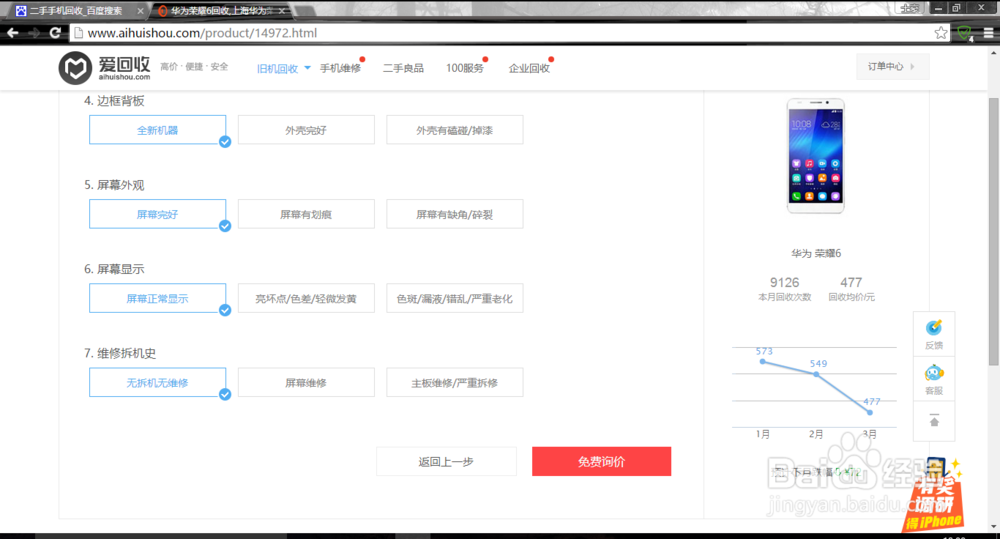Click the red 免费询价 button
Screen dimensions: 1000x539
click(x=601, y=461)
